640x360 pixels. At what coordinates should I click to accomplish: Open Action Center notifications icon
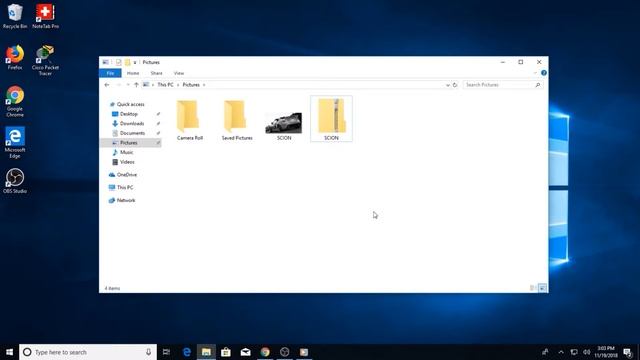point(628,352)
